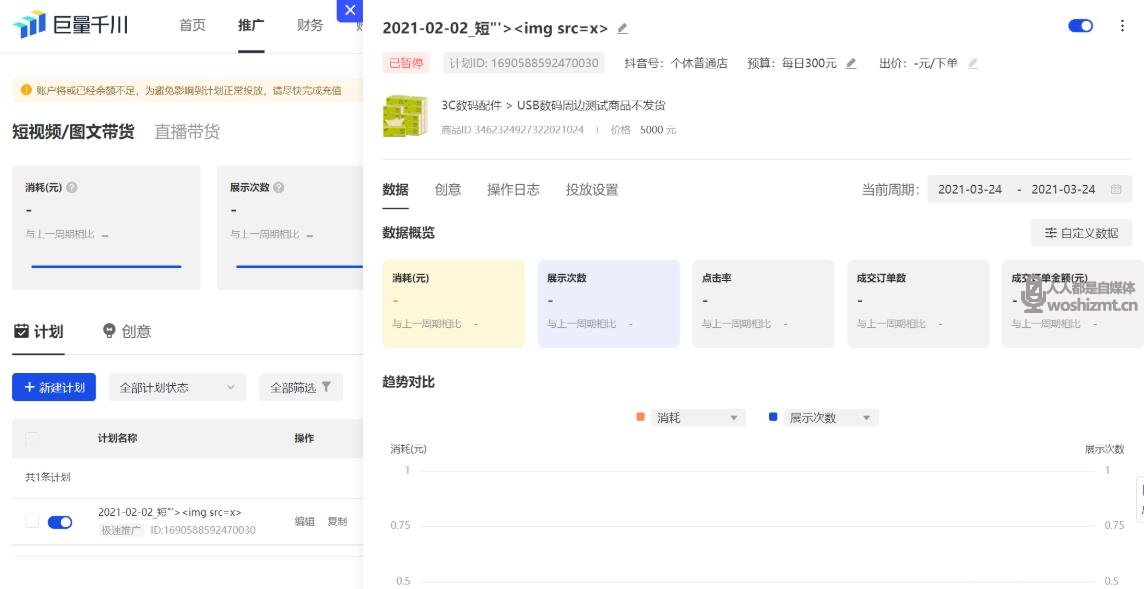This screenshot has height=589, width=1144.
Task: Close the detail drawer with X button
Action: [x=349, y=10]
